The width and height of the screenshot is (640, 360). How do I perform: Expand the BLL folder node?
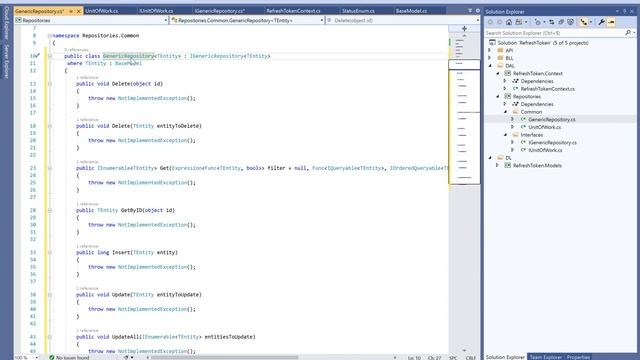click(490, 58)
